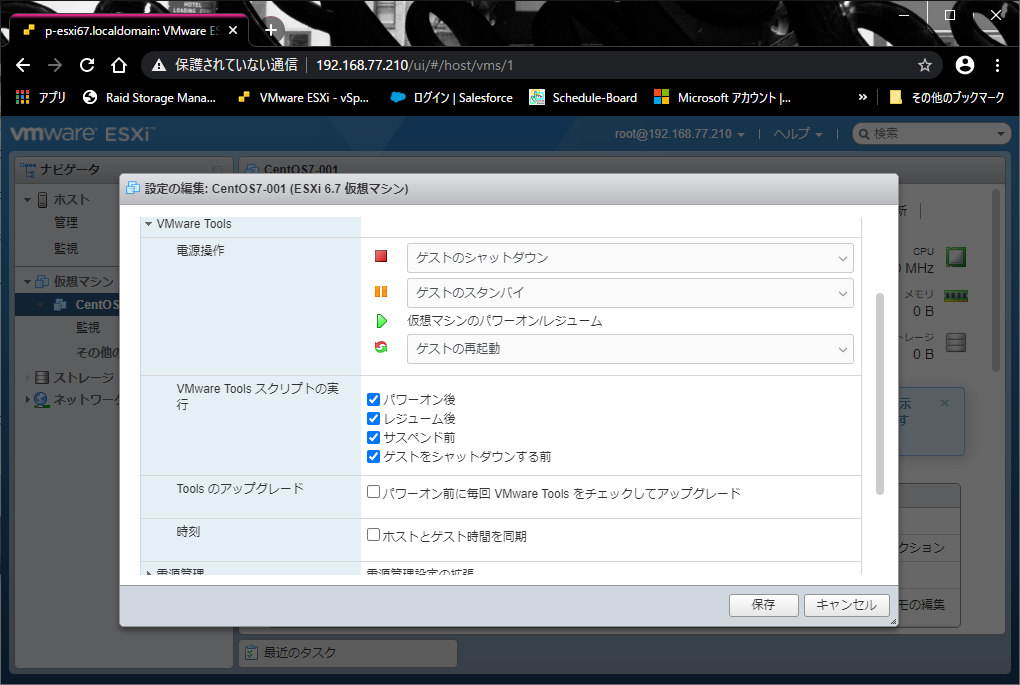Open the VMware ESXi - vSphere bookmark
Viewport: 1020px width, 685px height.
click(304, 98)
